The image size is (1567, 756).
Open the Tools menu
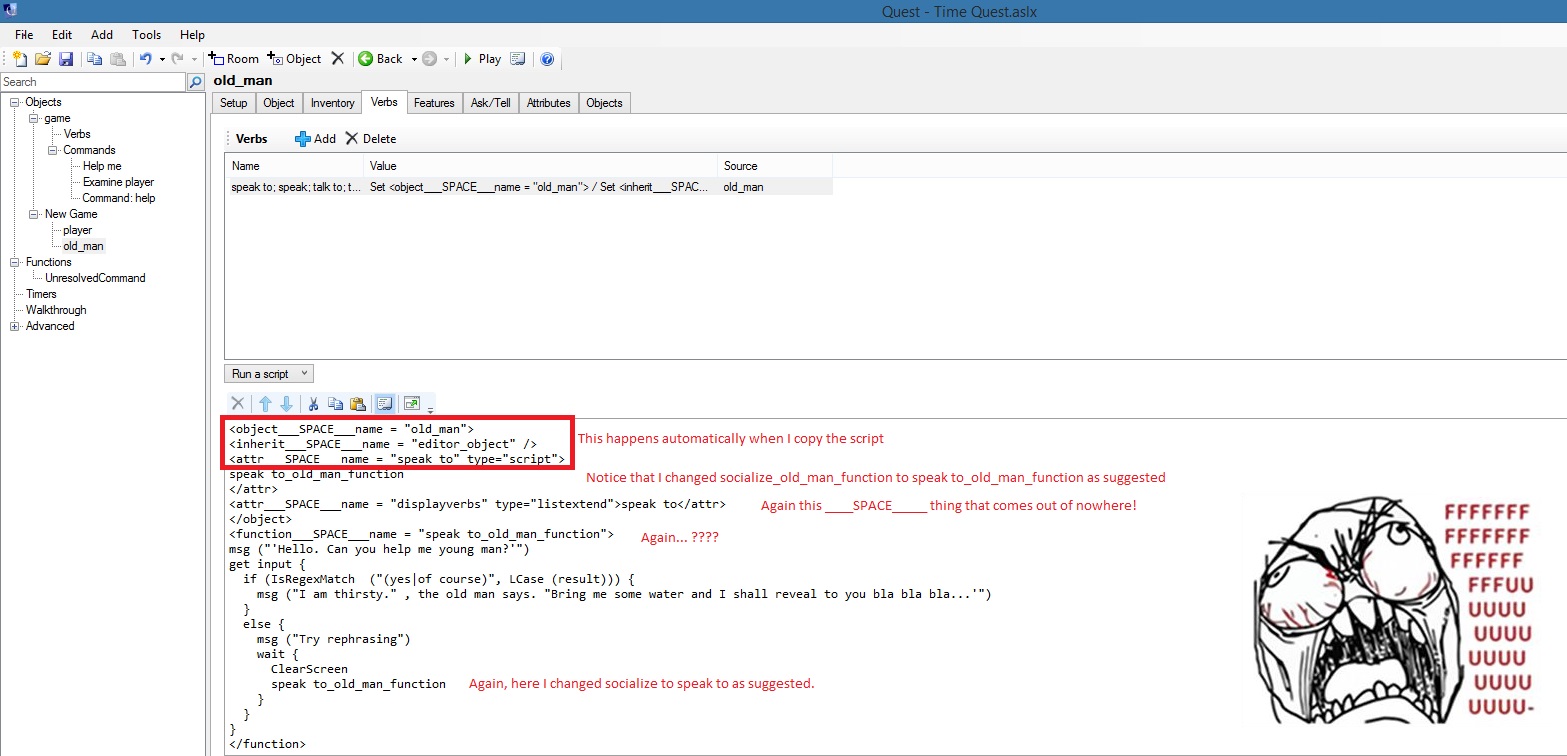(x=146, y=35)
